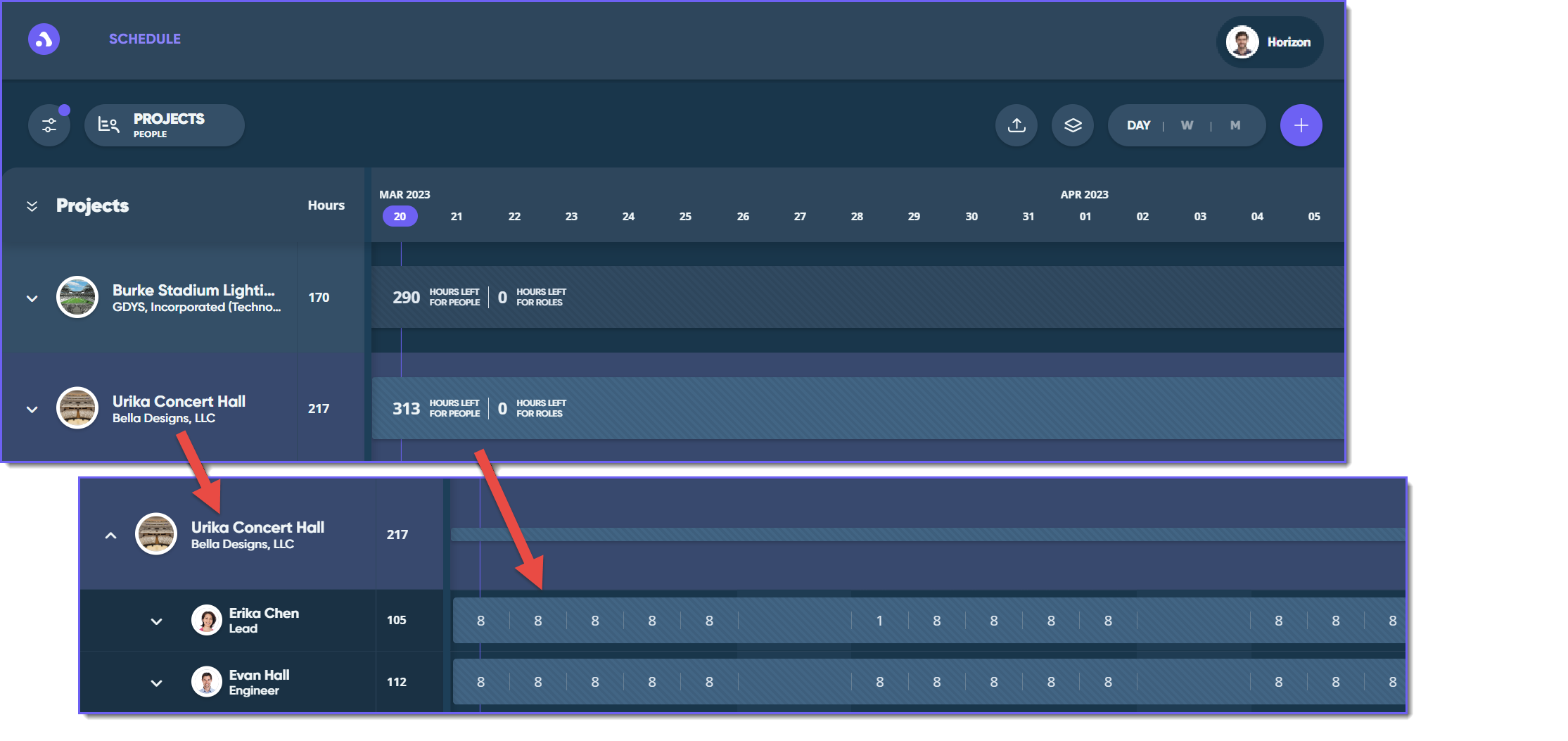Click Urika Concert Hall hours bar

[858, 408]
